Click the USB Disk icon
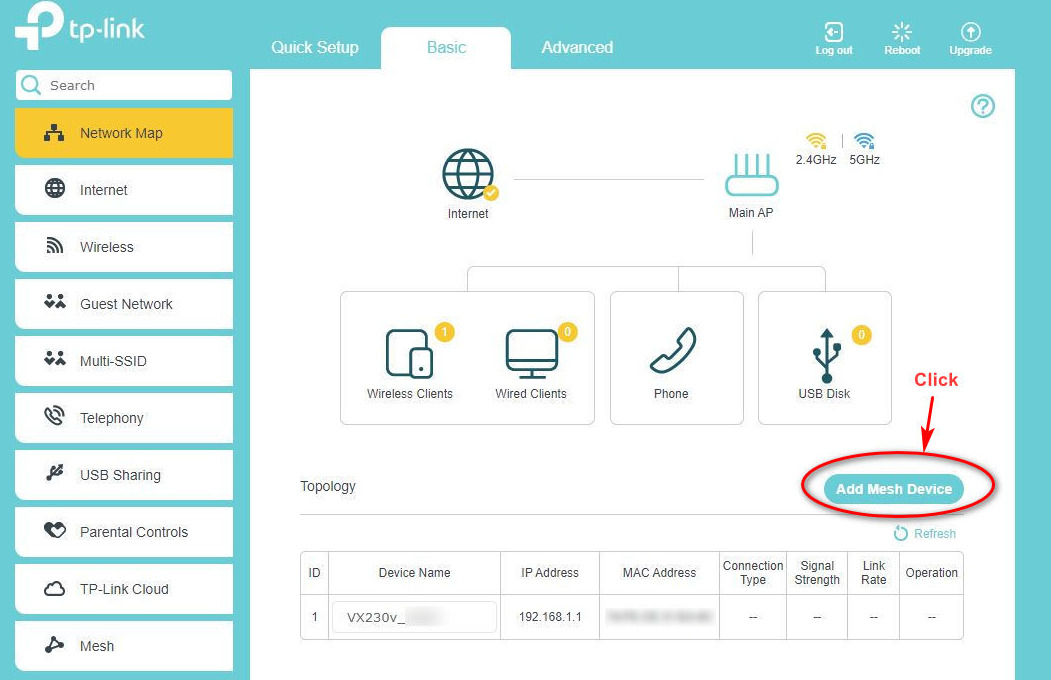Screen dimensions: 1051x680 click(x=826, y=355)
